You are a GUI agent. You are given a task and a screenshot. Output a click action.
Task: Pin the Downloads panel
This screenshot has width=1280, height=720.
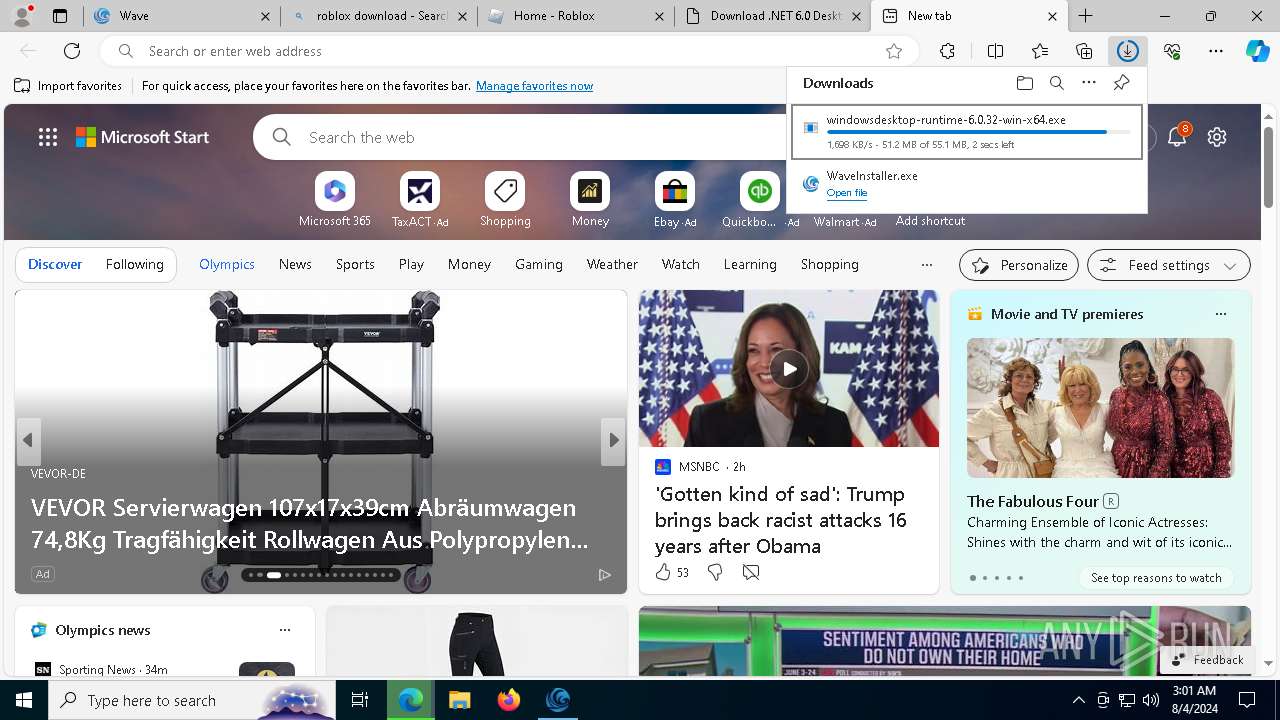(1122, 83)
